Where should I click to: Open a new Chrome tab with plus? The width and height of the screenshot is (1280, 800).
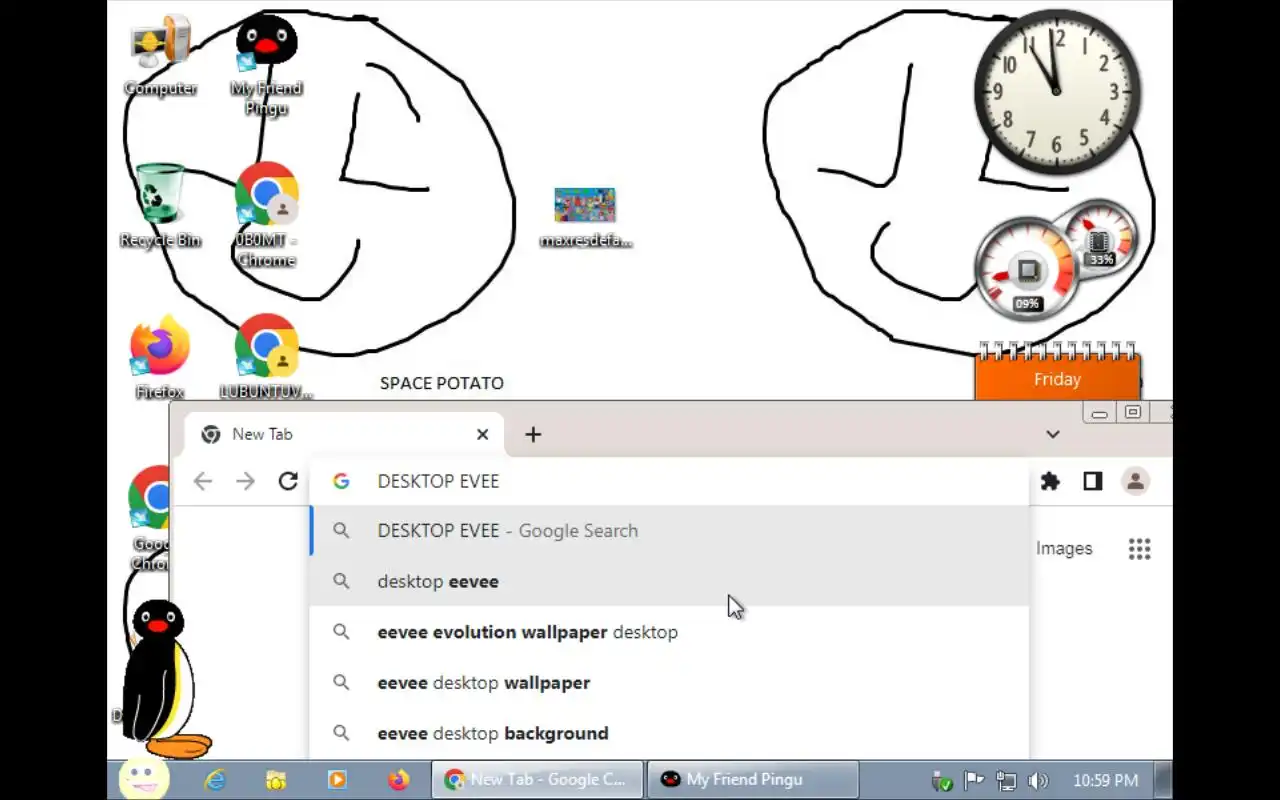point(533,434)
